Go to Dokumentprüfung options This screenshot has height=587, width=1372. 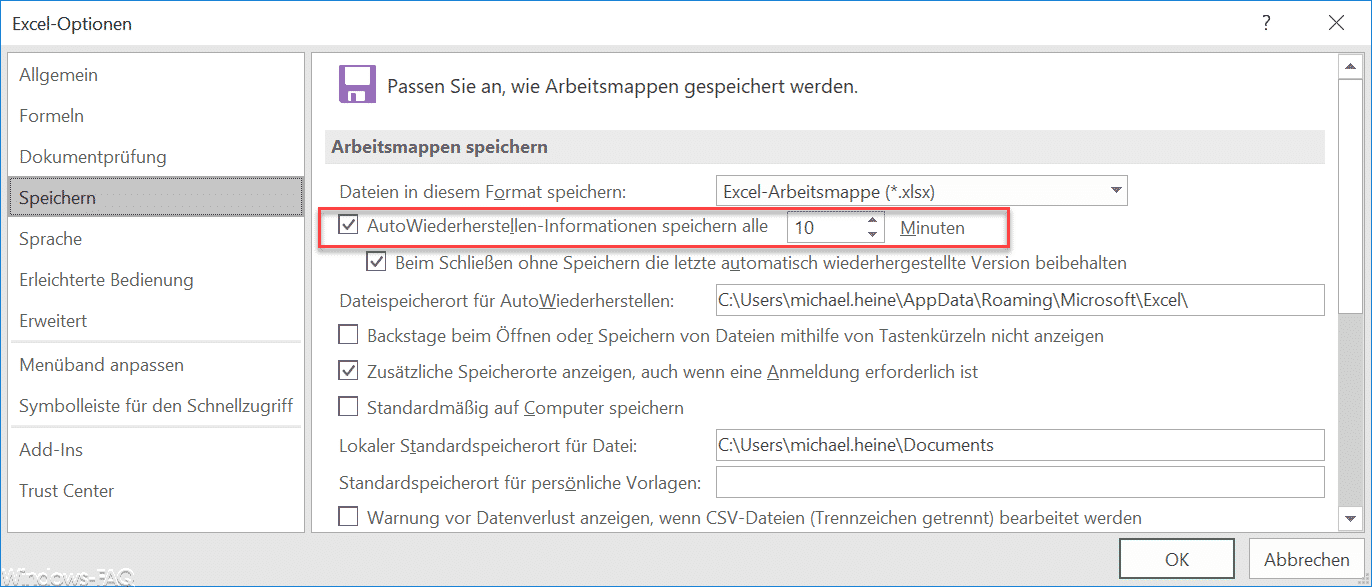[156, 157]
